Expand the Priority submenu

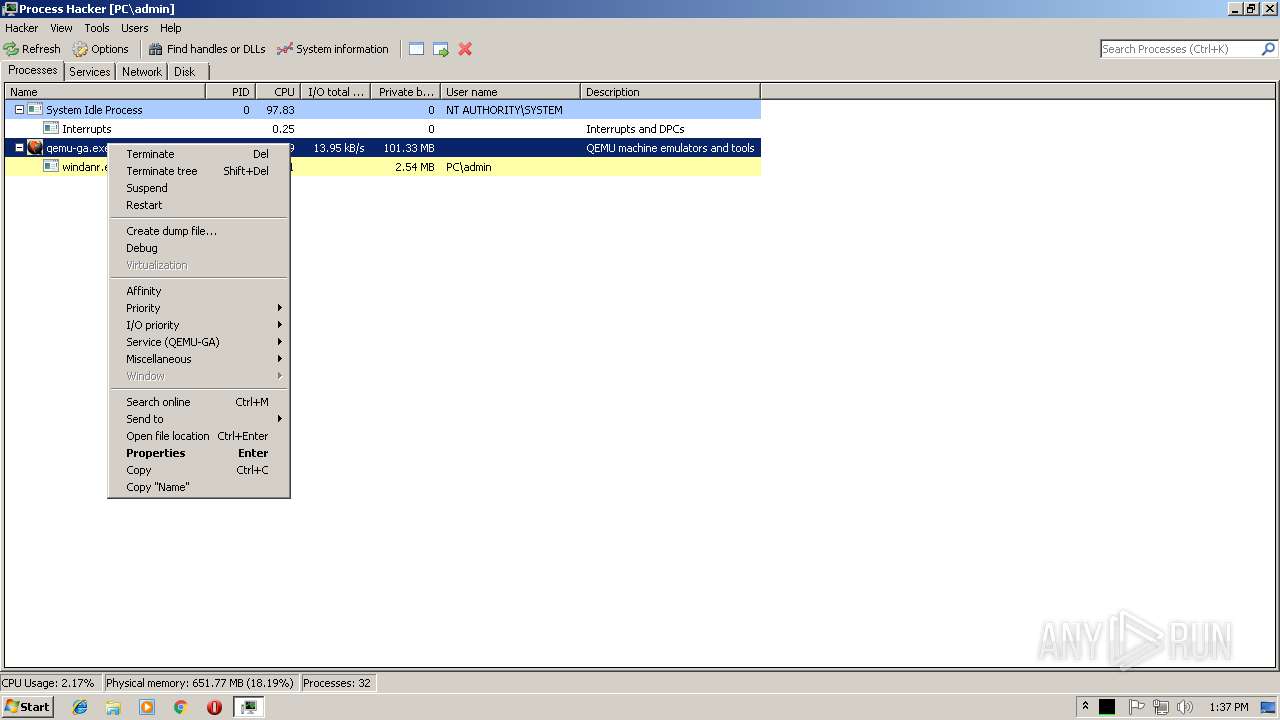tap(199, 308)
